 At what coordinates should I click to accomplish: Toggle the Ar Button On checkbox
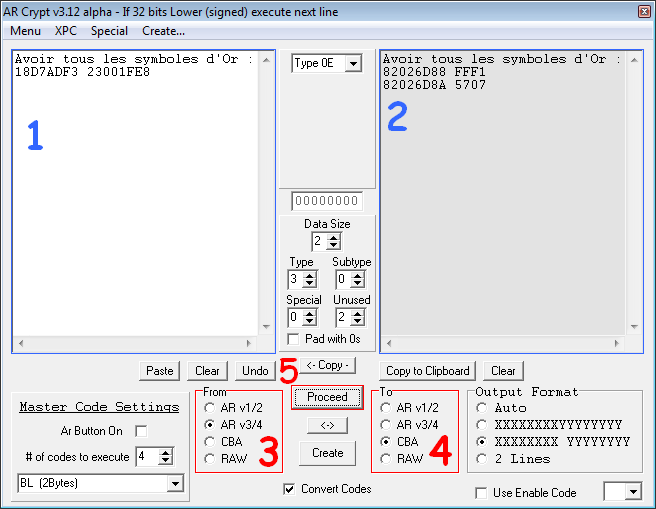click(x=141, y=431)
